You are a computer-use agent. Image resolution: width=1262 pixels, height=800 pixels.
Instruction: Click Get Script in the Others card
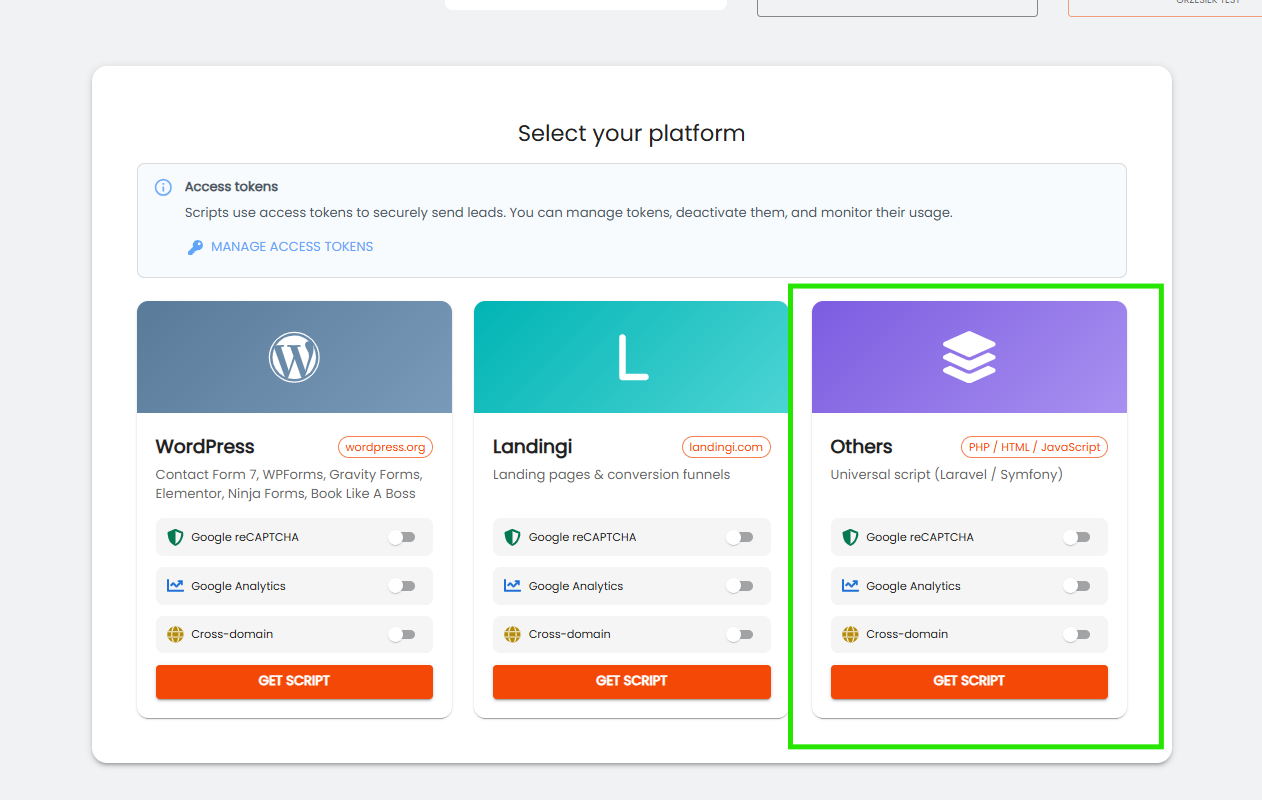[x=969, y=681]
